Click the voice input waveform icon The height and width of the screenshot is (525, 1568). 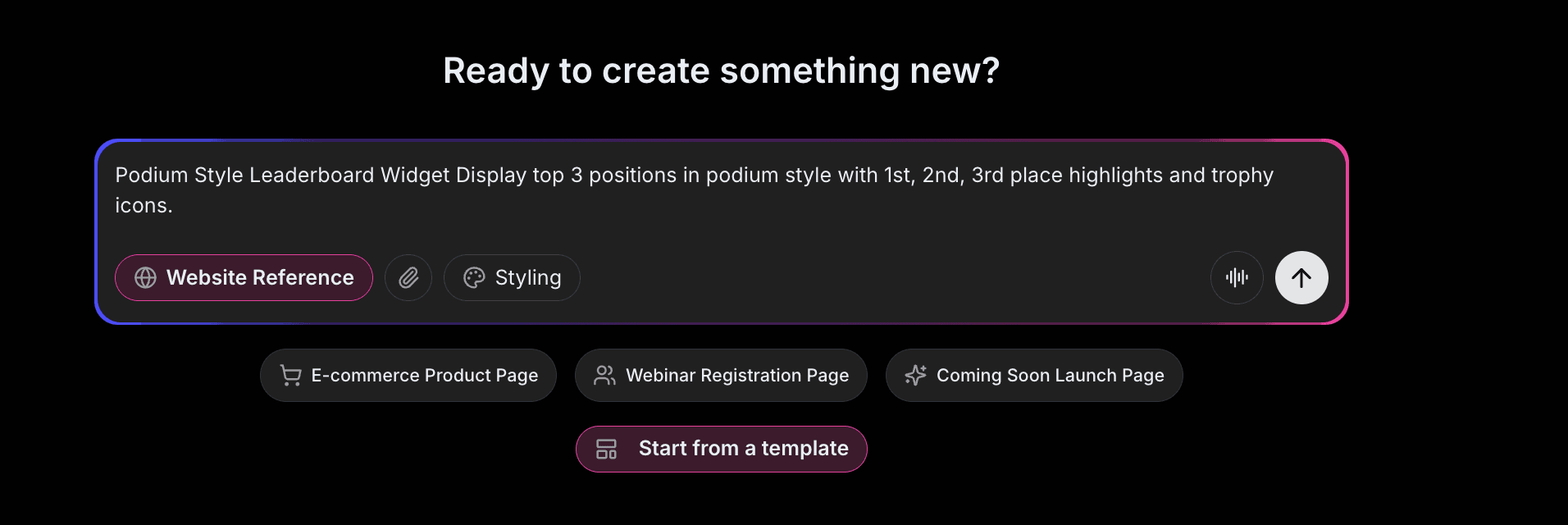pyautogui.click(x=1237, y=277)
